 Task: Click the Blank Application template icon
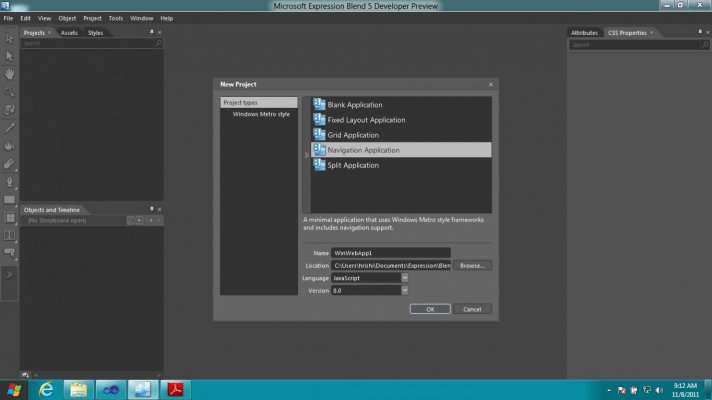(x=319, y=104)
